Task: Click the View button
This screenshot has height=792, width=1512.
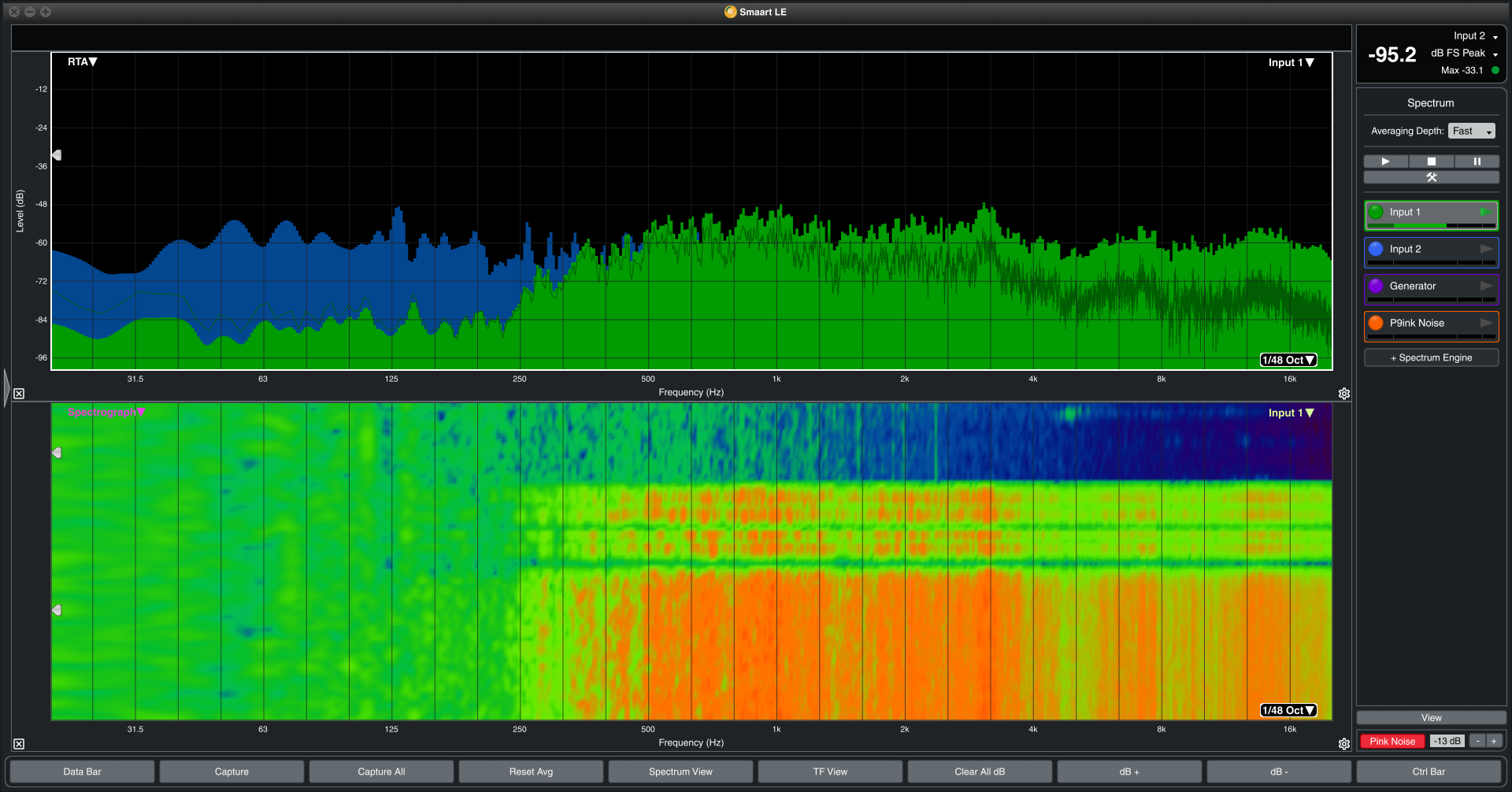Action: click(x=1431, y=718)
